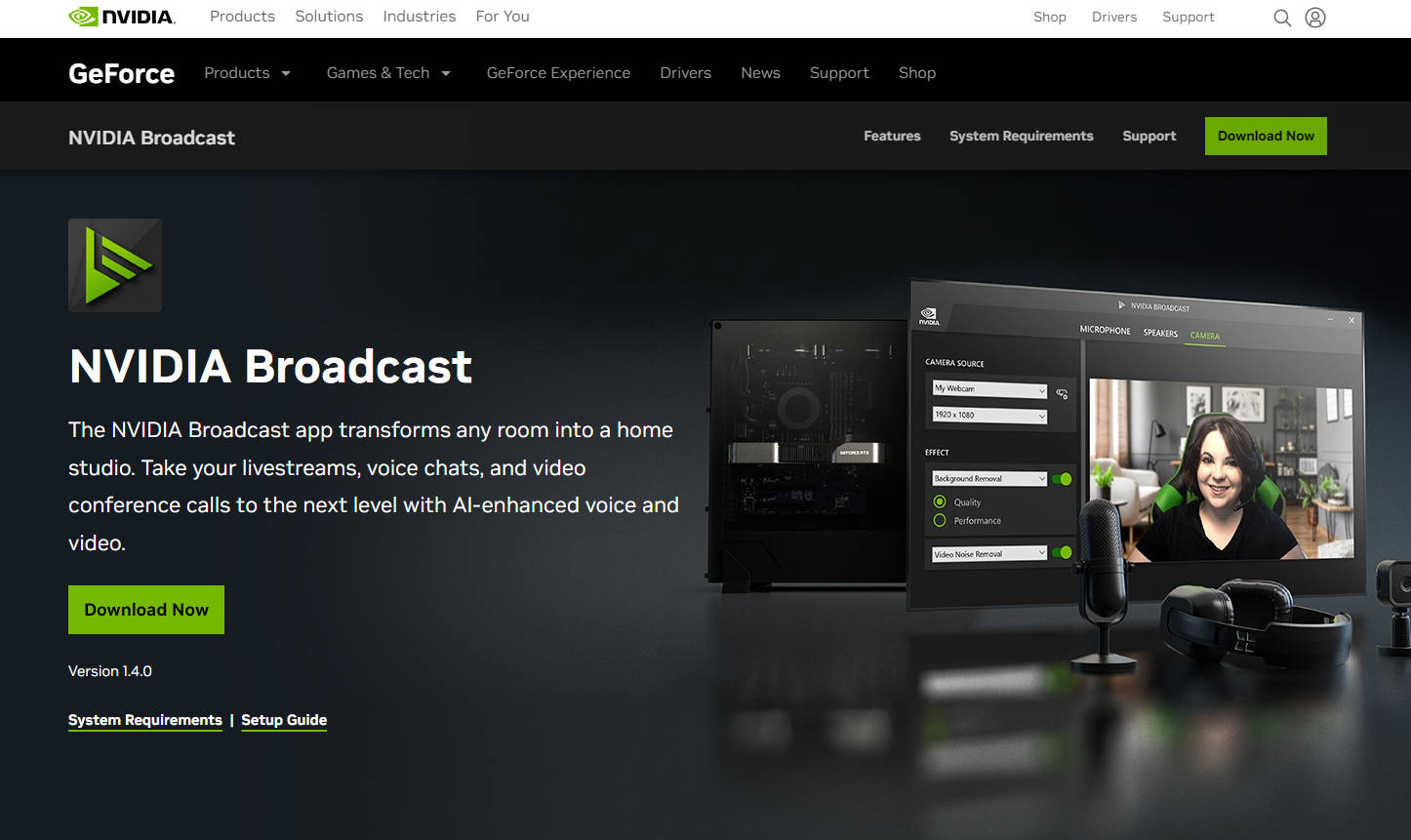
Task: Select the Performance radio button
Action: coord(939,520)
